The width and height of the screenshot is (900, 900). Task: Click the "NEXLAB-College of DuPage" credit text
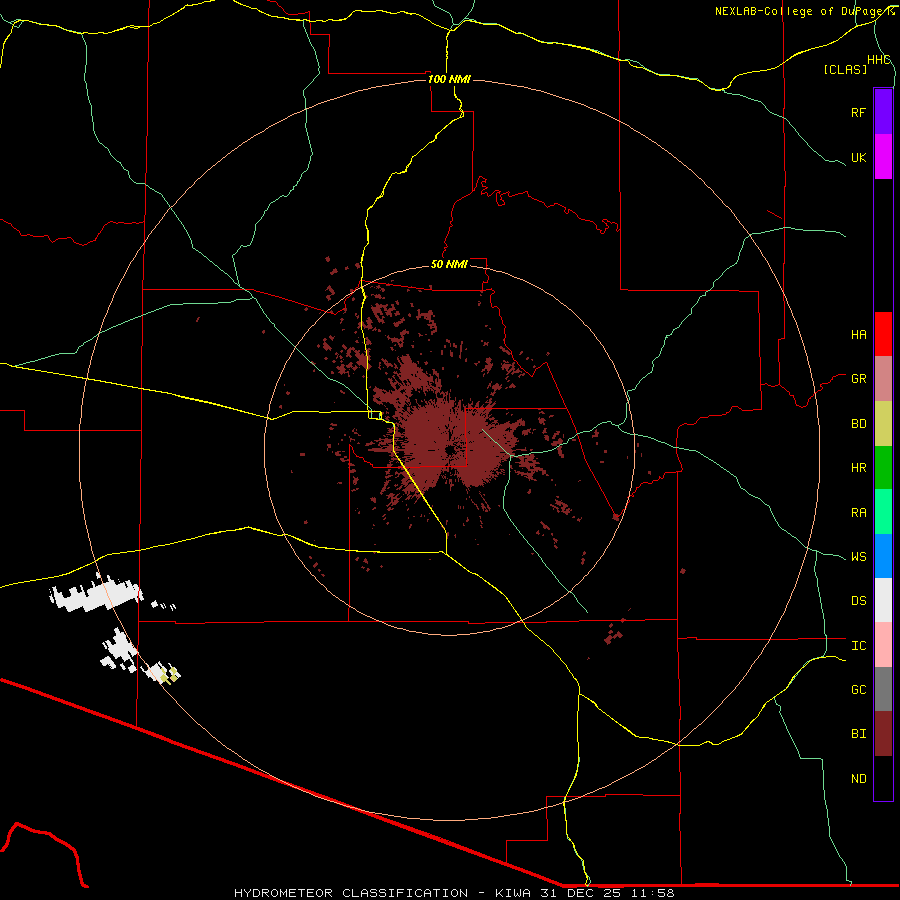point(801,11)
